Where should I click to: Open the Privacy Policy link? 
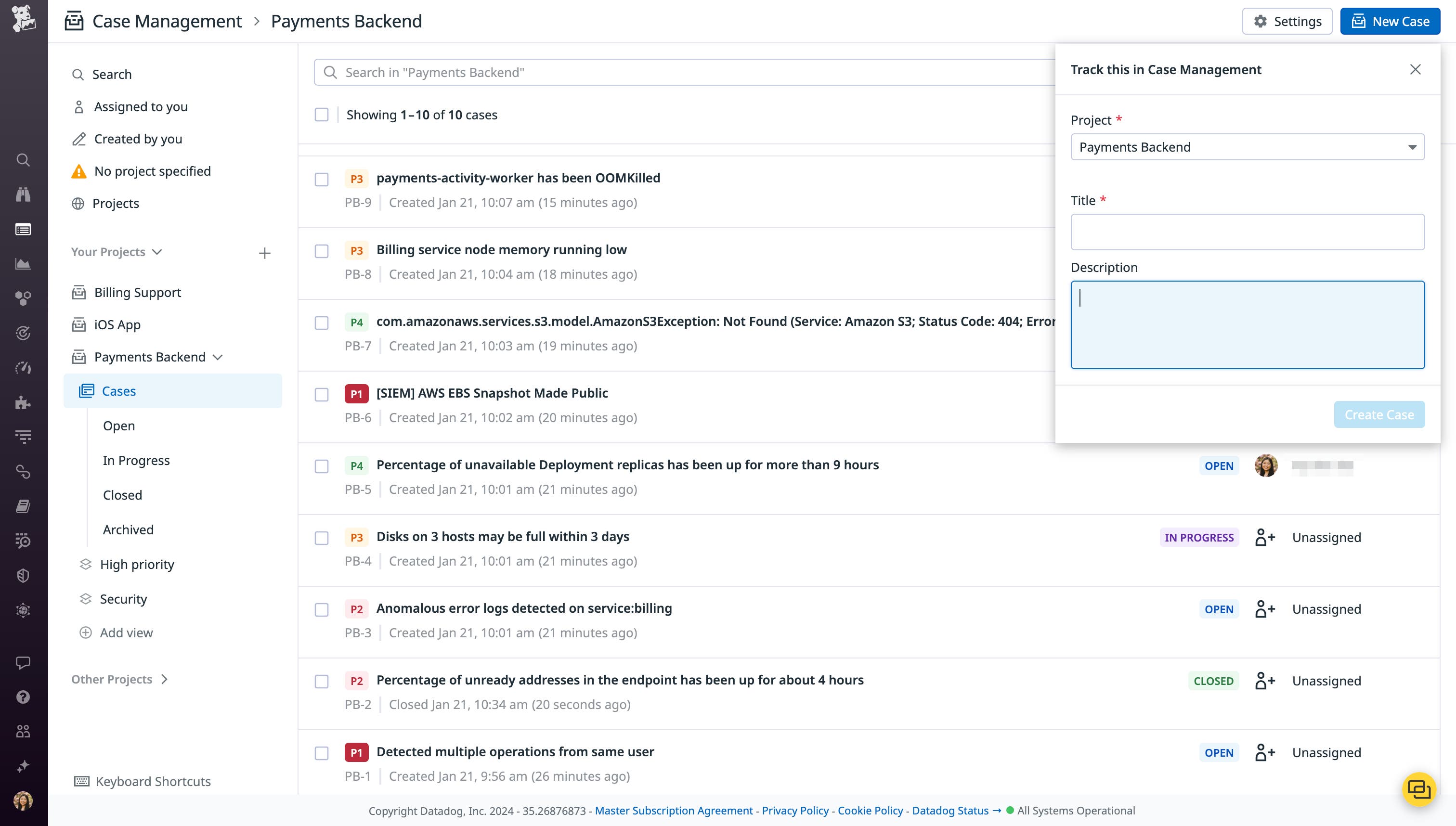[x=794, y=810]
